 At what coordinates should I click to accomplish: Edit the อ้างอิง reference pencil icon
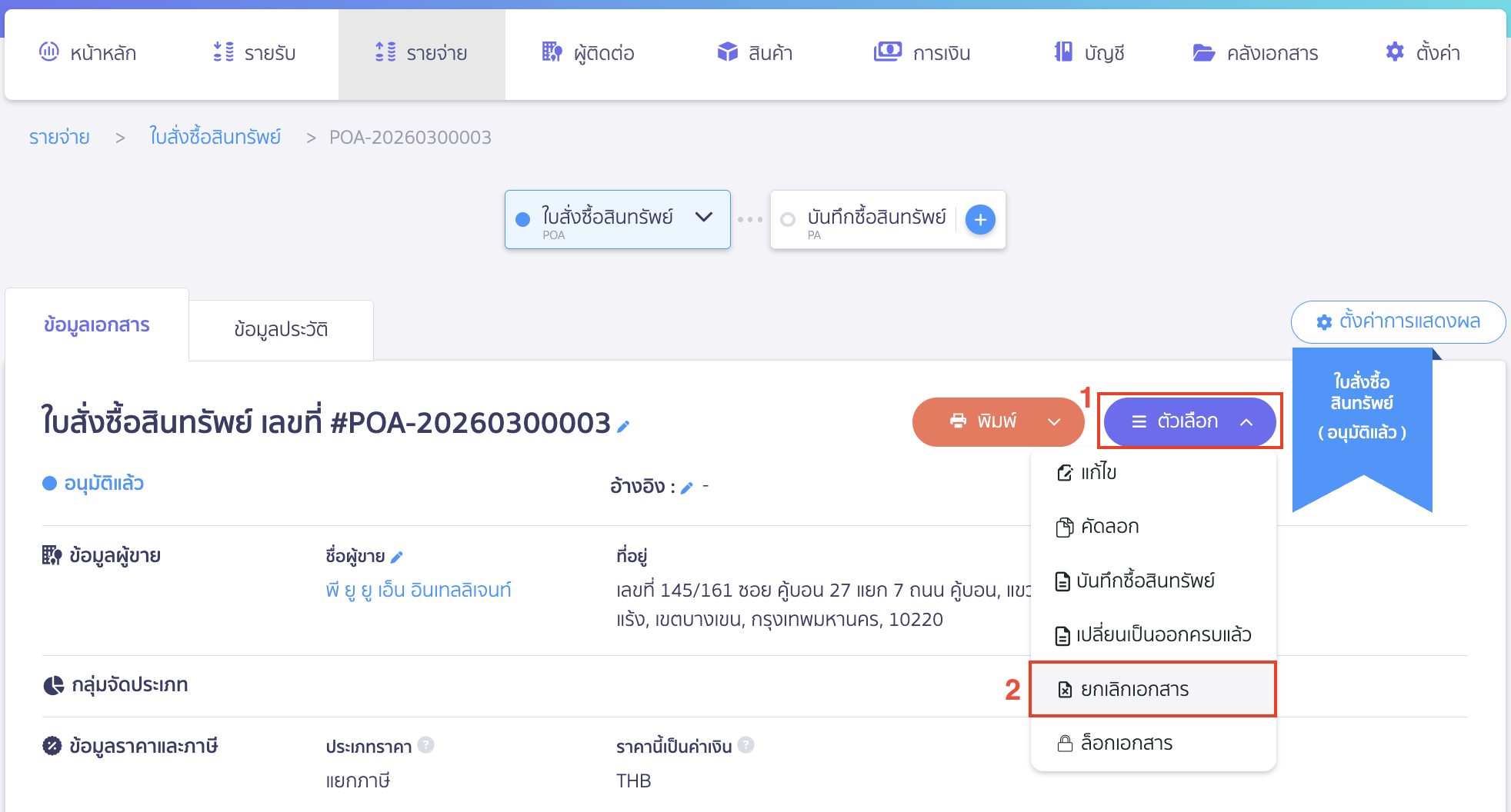pyautogui.click(x=687, y=487)
